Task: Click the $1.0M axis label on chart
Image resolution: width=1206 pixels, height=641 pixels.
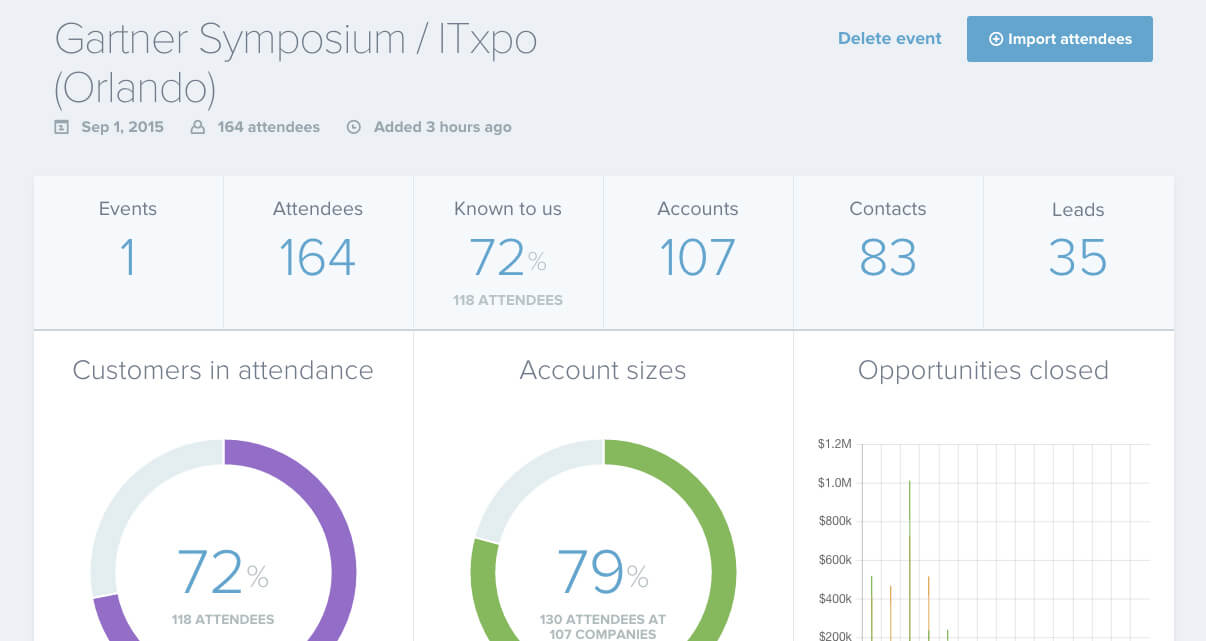Action: (834, 483)
